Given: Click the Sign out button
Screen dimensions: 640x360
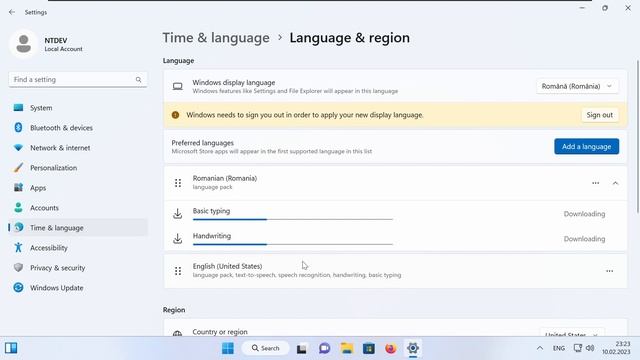Looking at the screenshot, I should click(x=600, y=115).
